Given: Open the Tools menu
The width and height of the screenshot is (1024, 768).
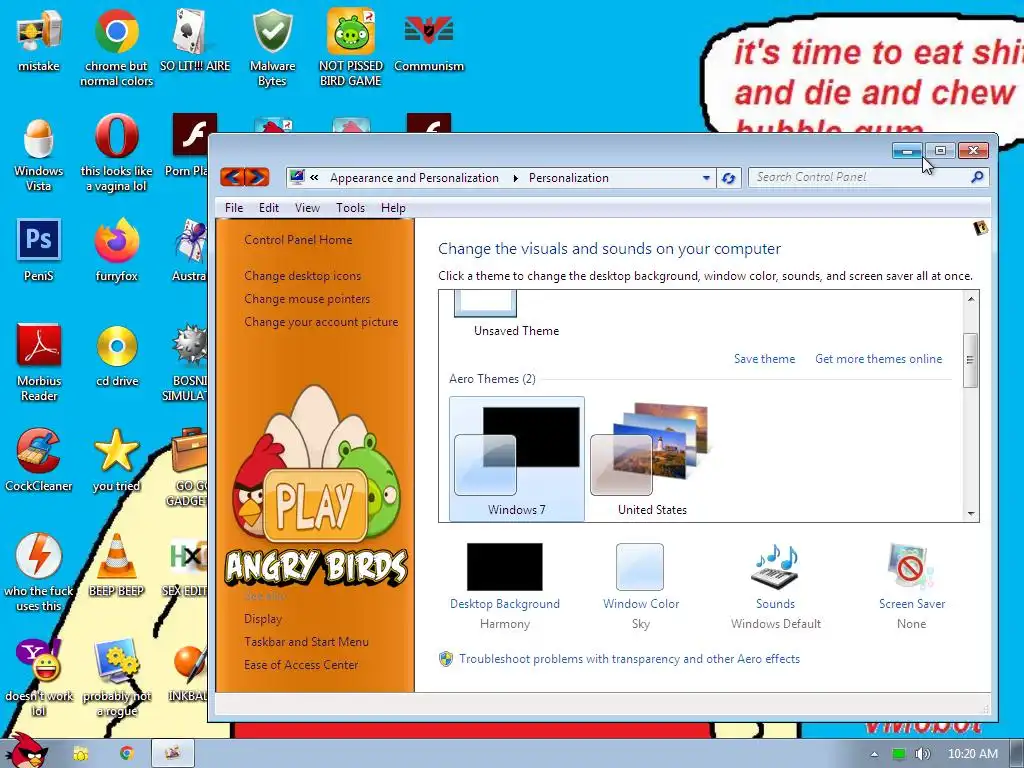Looking at the screenshot, I should (350, 208).
